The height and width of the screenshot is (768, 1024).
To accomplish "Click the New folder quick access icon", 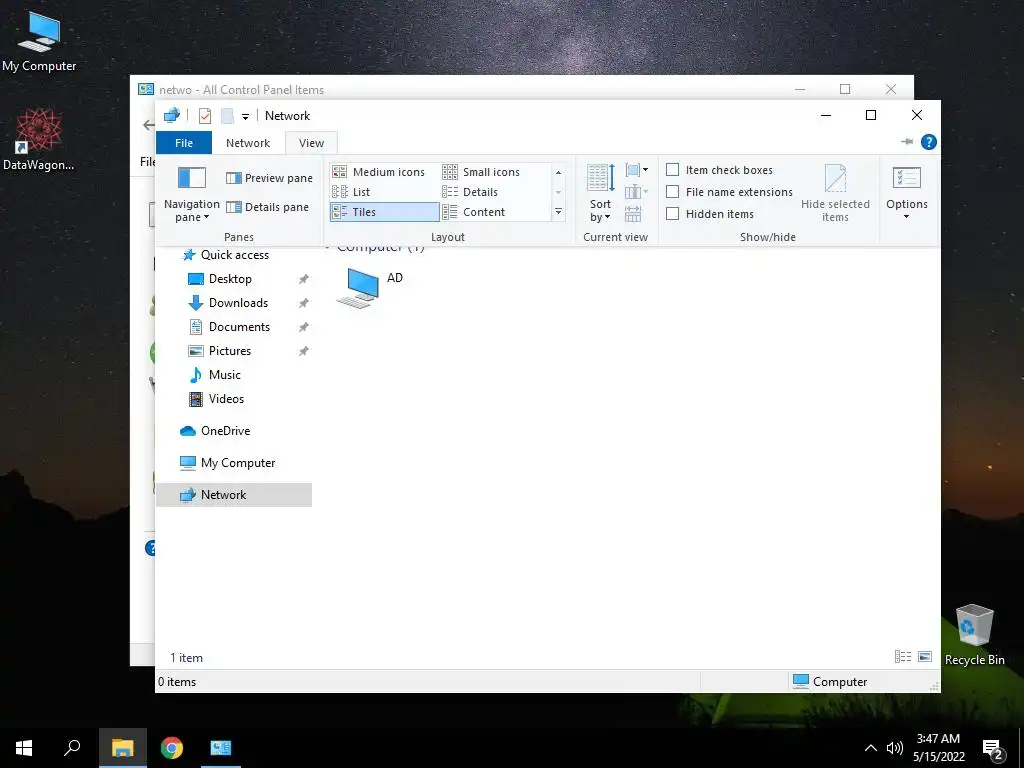I will pos(227,116).
